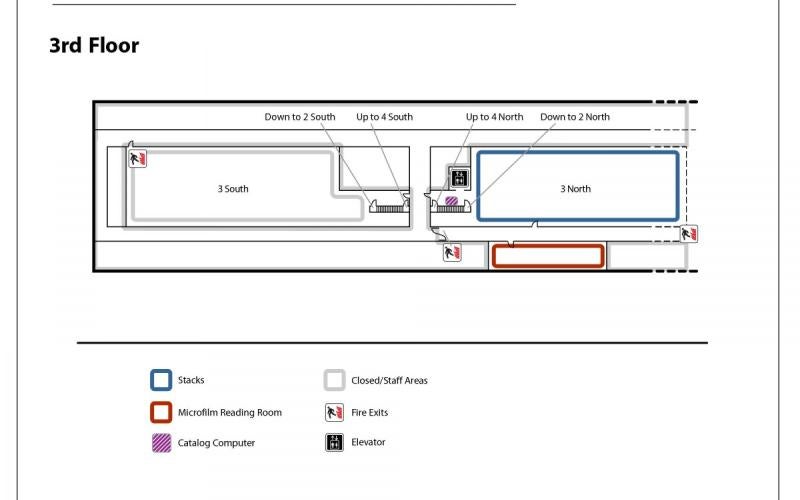Click the fire exit icon in 3 South

point(138,158)
